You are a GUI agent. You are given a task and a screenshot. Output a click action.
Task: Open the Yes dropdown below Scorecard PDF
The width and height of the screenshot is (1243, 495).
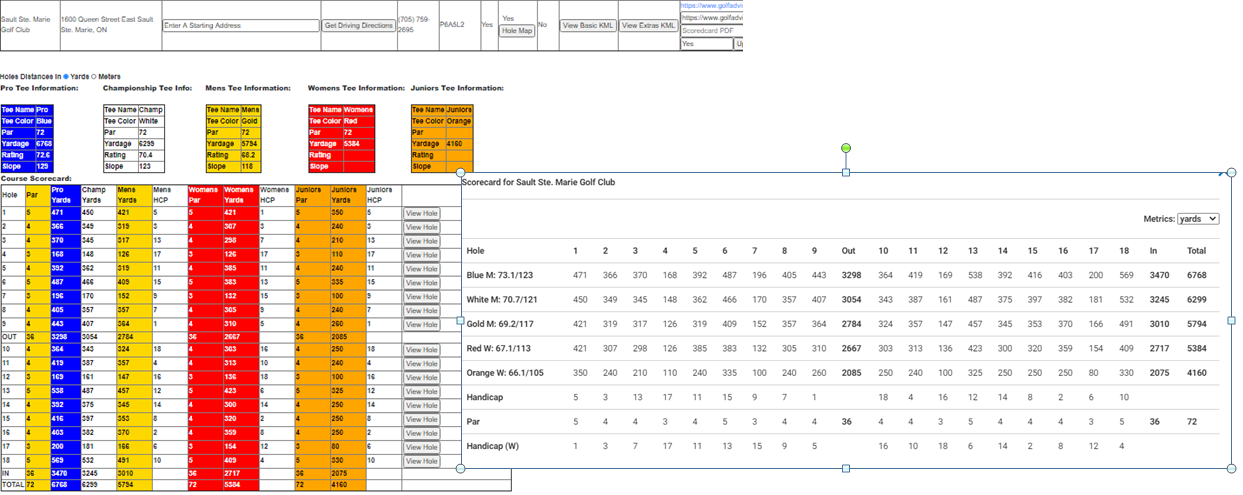tap(706, 44)
